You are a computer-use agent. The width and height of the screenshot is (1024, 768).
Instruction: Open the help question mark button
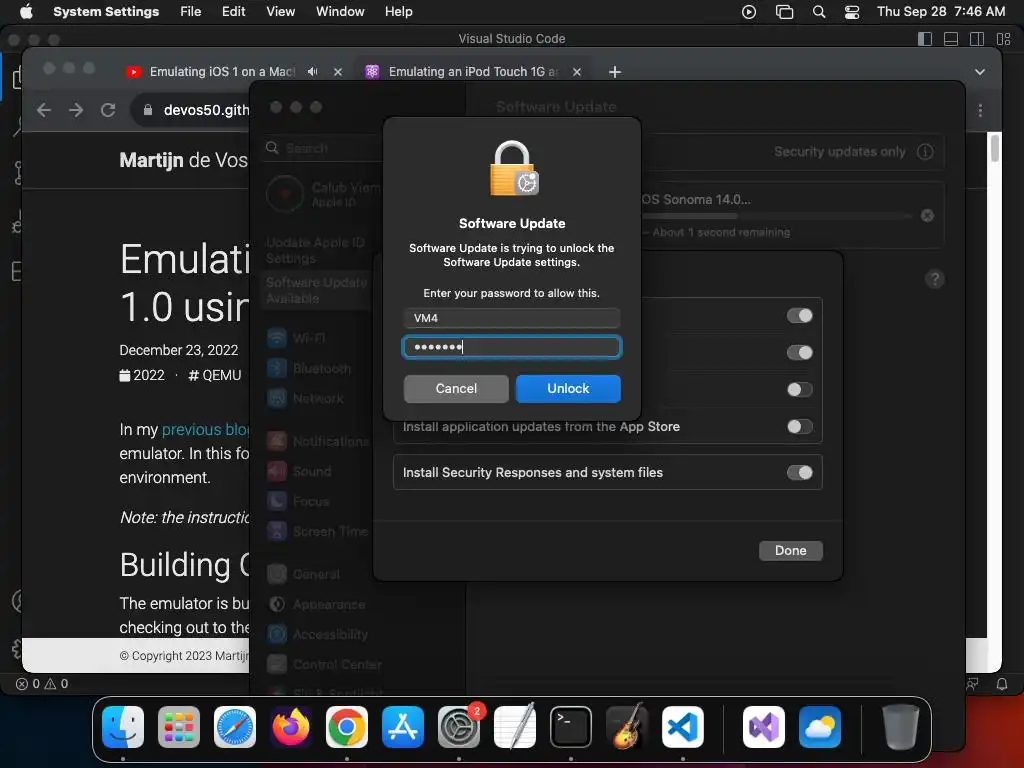935,280
